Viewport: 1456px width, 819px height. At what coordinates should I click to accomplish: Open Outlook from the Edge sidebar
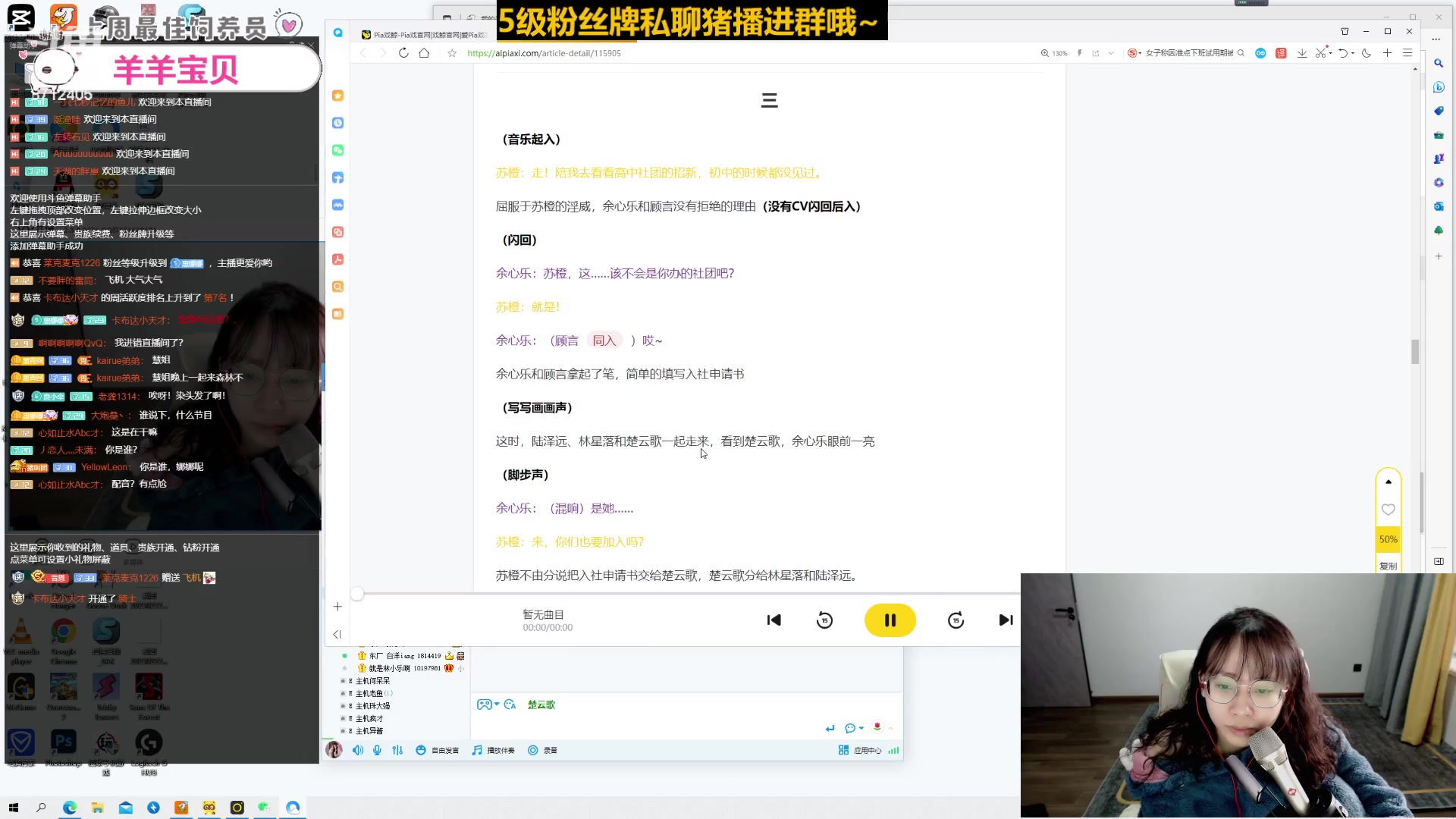point(1439,206)
